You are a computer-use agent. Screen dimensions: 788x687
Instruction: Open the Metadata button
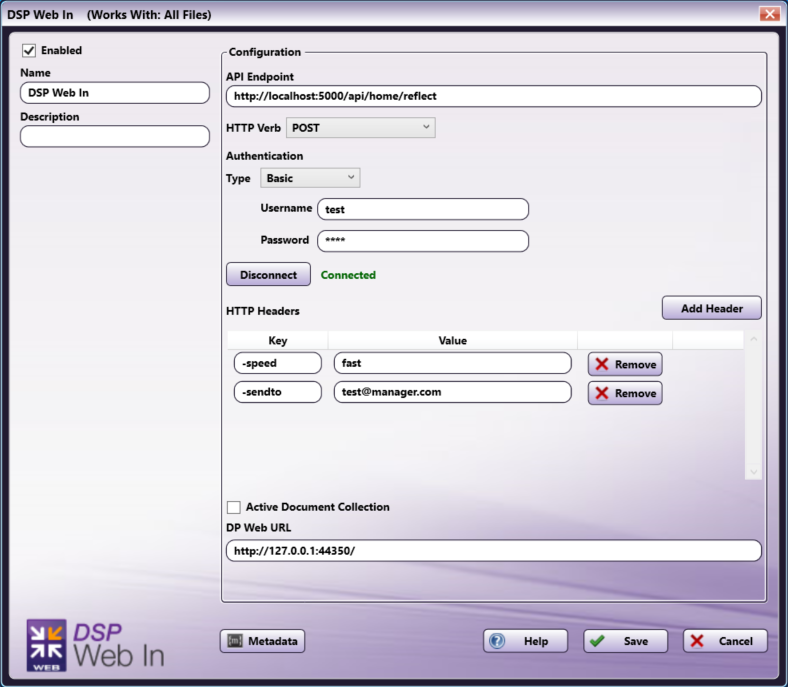(x=262, y=641)
